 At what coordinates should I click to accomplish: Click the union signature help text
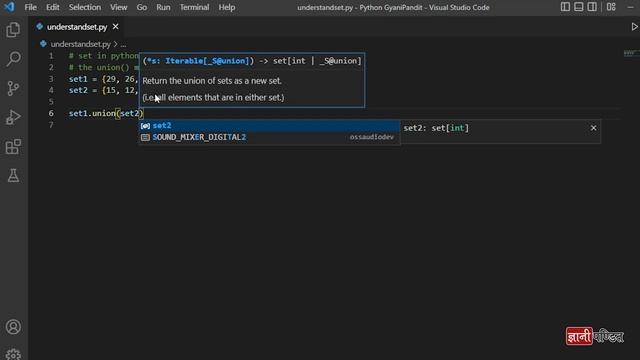[x=252, y=61]
